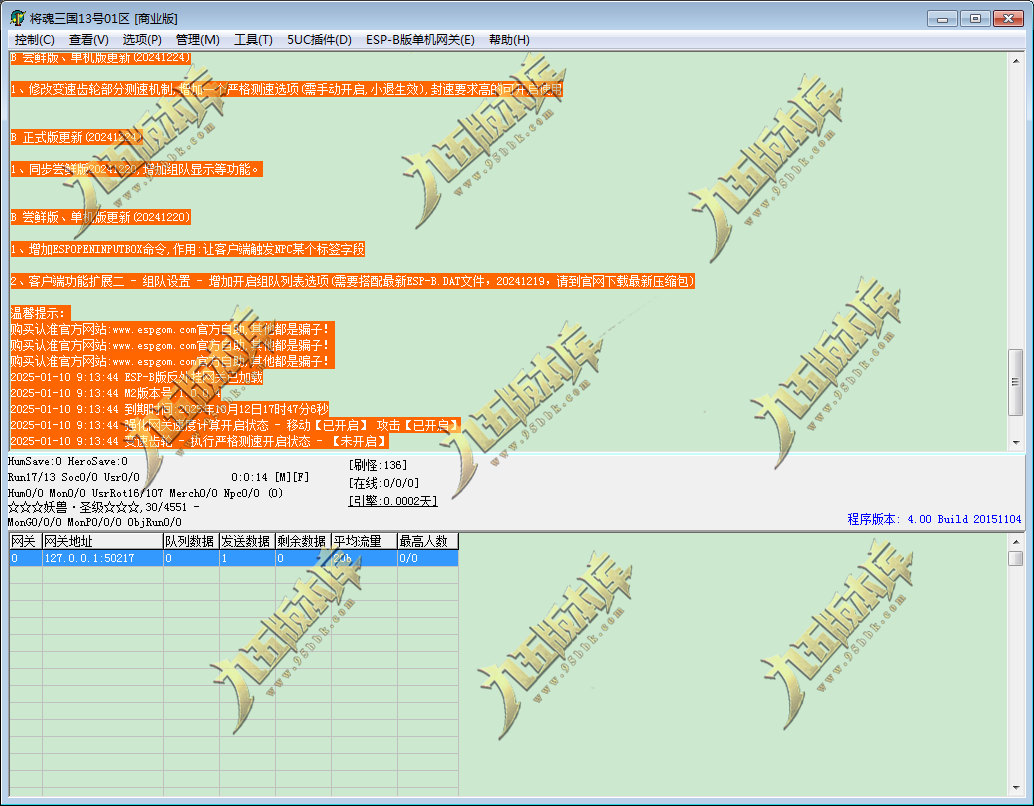Open the 查看(V) menu
The height and width of the screenshot is (806, 1034).
click(x=88, y=40)
